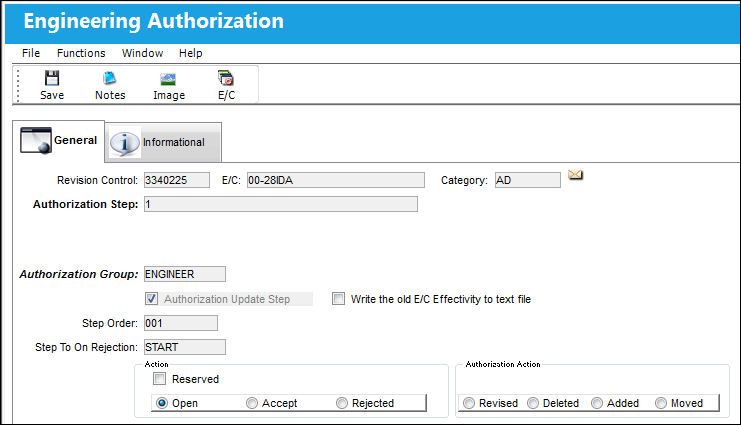Open the File menu
741x425 pixels.
point(31,53)
